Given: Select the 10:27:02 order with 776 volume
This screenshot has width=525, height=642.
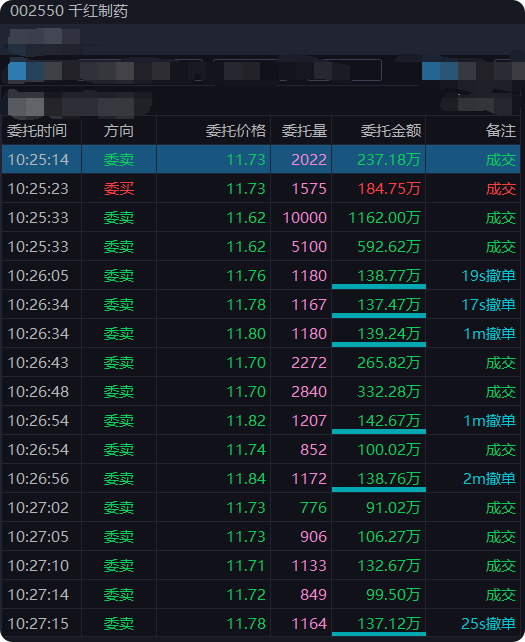Looking at the screenshot, I should pos(261,507).
